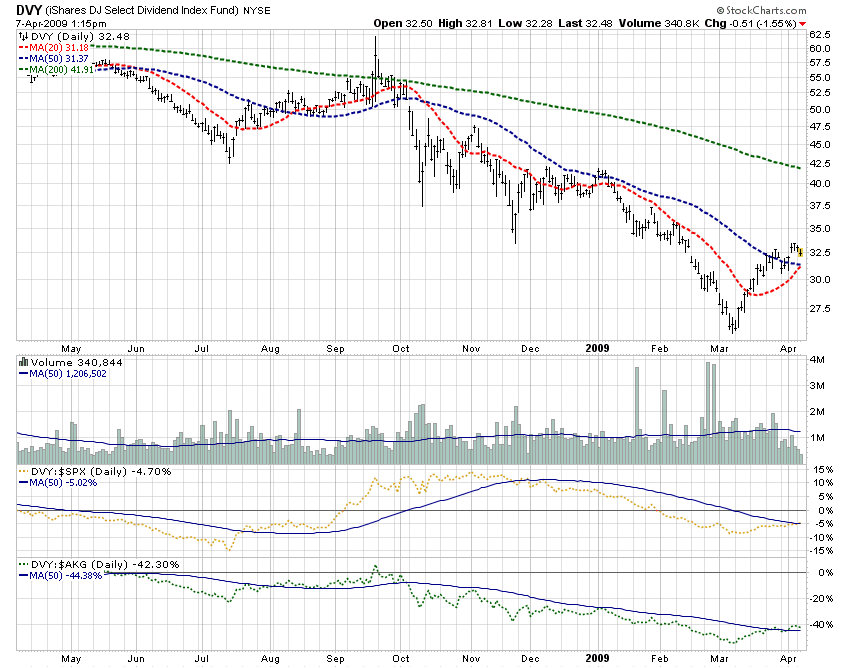Image resolution: width=850 pixels, height=668 pixels.
Task: Click the 1M volume axis label
Action: (x=817, y=438)
